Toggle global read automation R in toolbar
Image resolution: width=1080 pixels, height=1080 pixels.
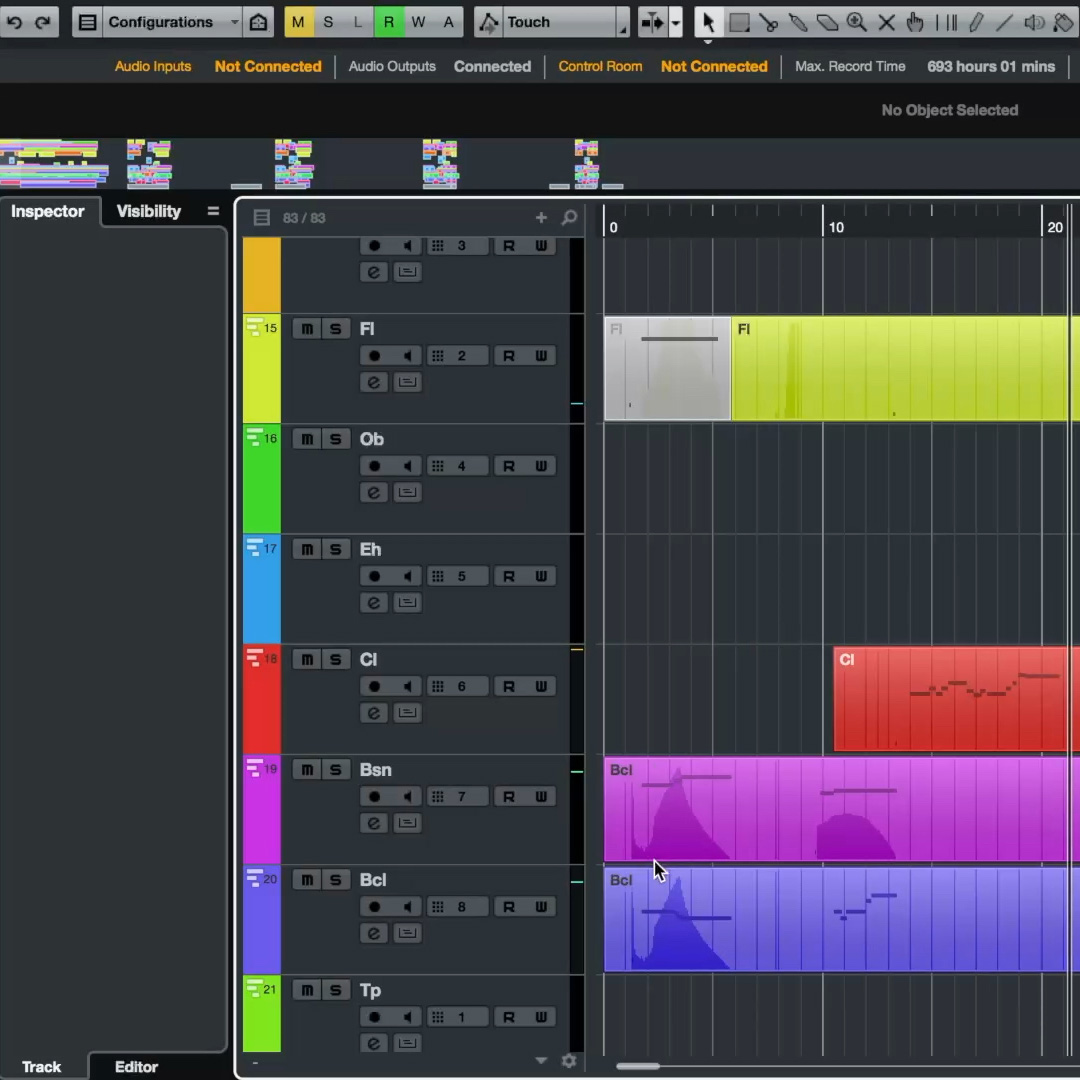coord(388,22)
